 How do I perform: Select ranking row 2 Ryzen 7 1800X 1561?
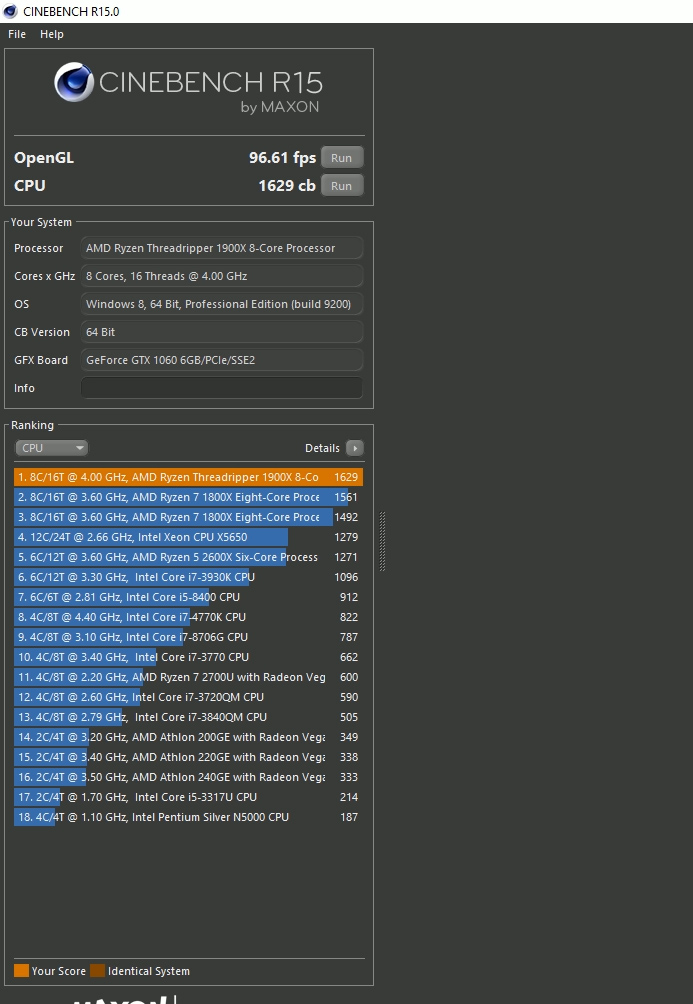[188, 497]
